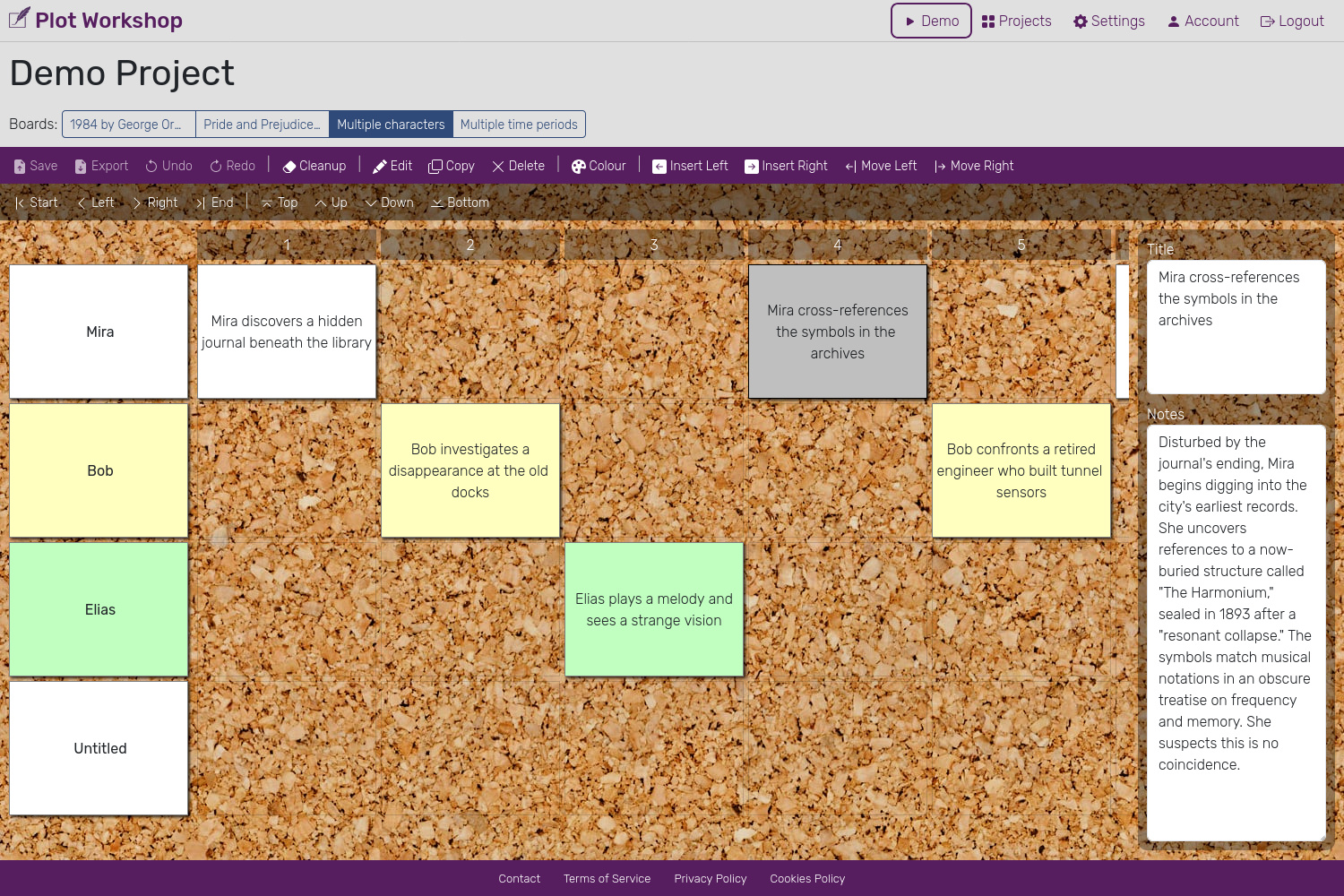Insert a column to the right
Viewport: 1344px width, 896px height.
click(x=786, y=166)
